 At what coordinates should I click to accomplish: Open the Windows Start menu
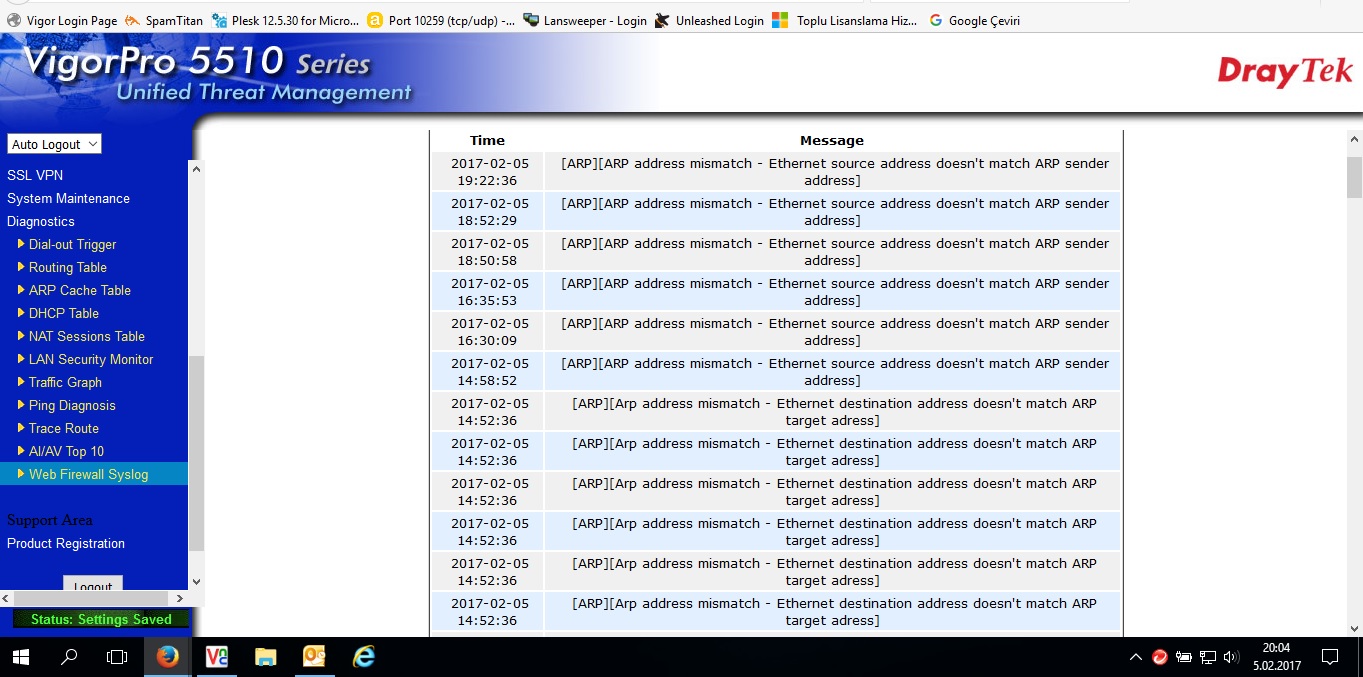click(x=20, y=657)
